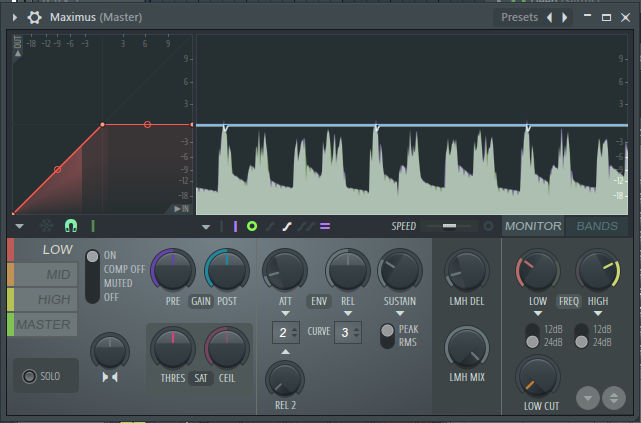Image resolution: width=641 pixels, height=423 pixels.
Task: Toggle the purple vertical bar display icon
Action: (235, 226)
